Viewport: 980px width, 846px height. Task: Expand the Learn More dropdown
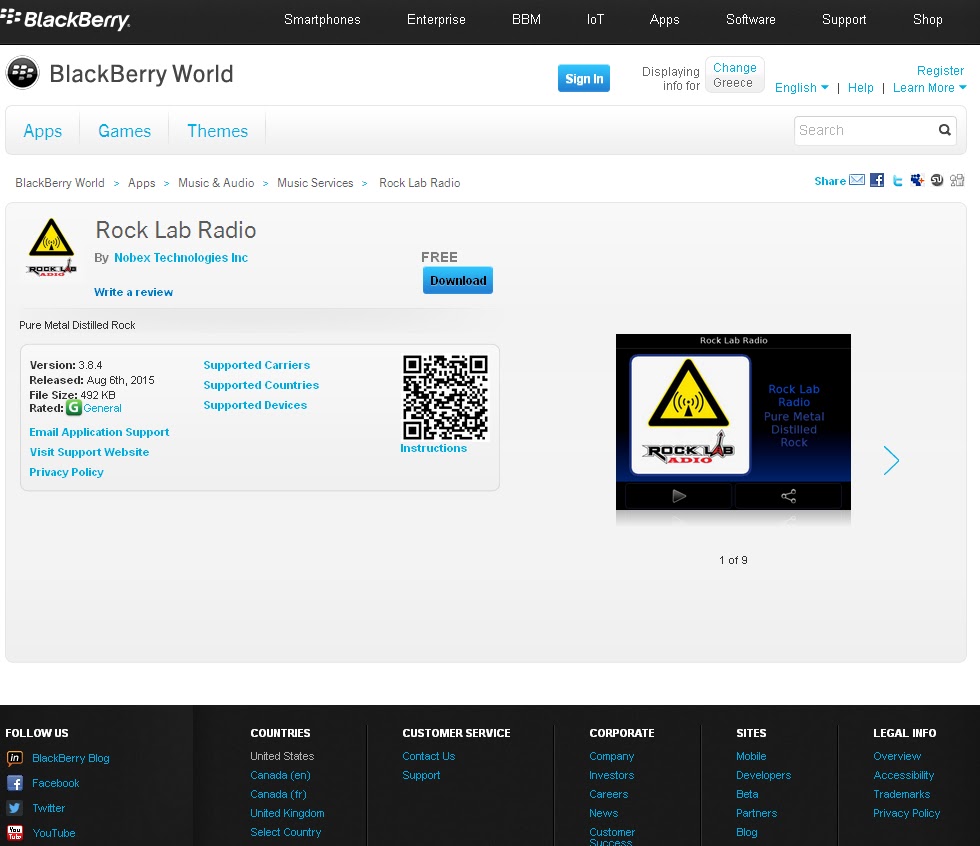[x=929, y=88]
